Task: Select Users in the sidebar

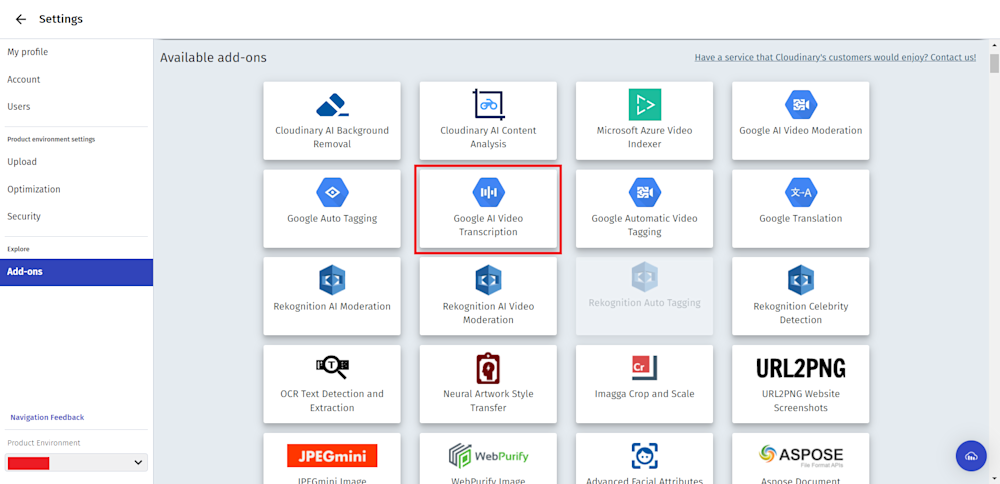Action: (18, 106)
